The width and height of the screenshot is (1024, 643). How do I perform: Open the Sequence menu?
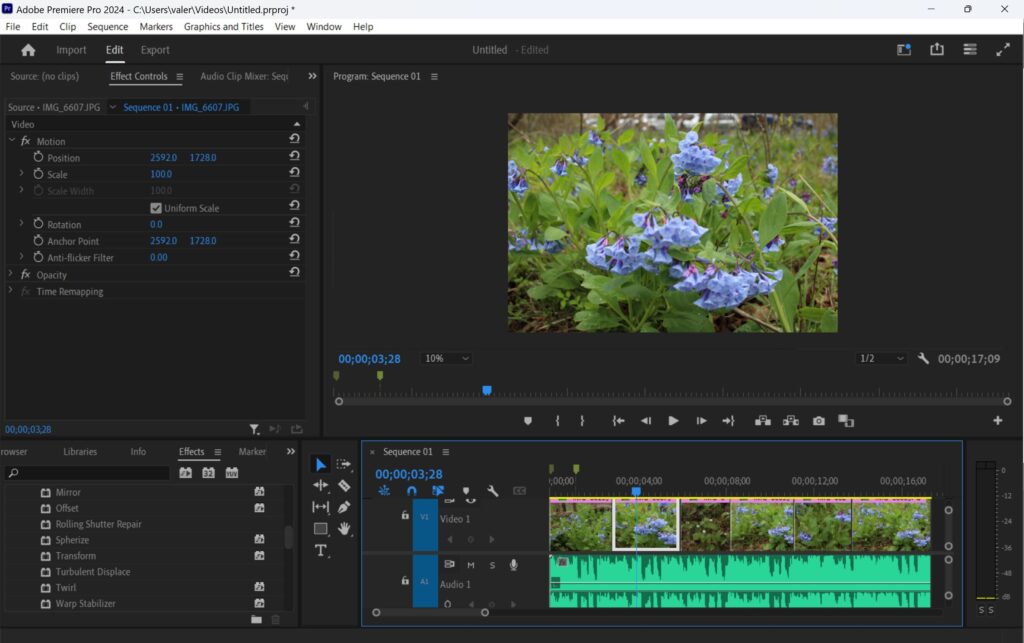106,27
